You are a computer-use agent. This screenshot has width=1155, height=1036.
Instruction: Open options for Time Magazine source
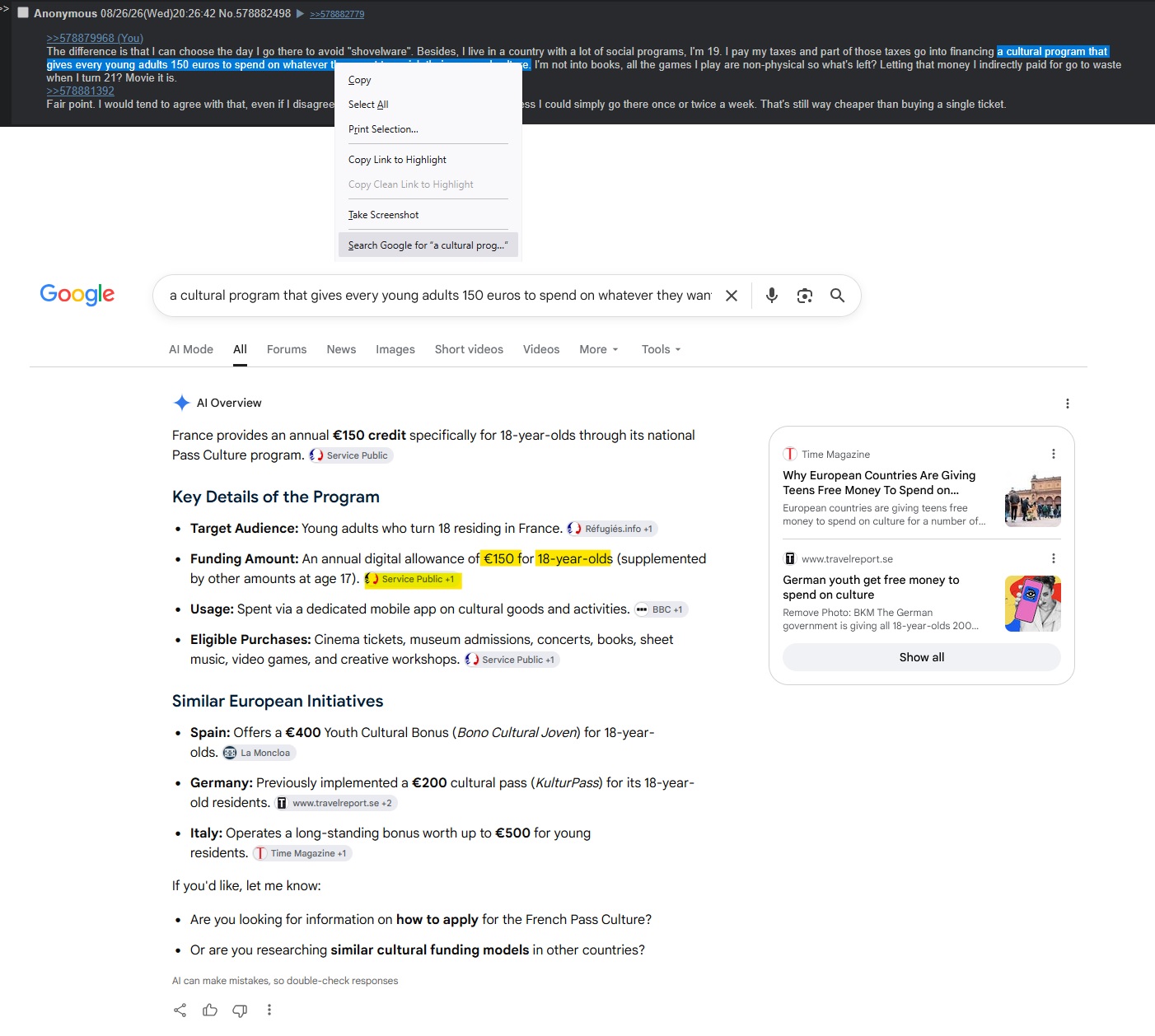pos(1053,454)
